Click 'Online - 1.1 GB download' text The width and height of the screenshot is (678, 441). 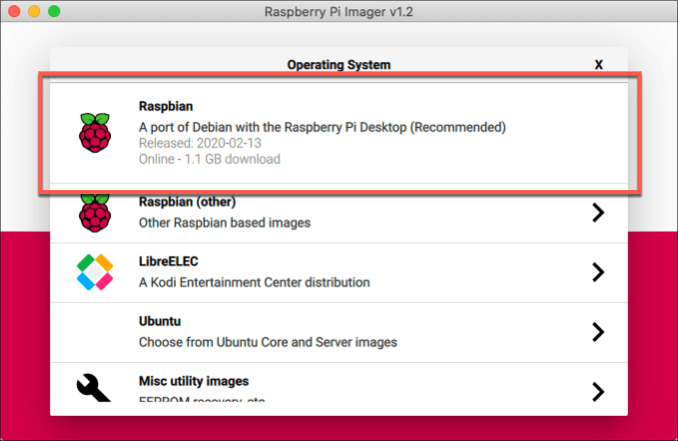click(x=209, y=159)
